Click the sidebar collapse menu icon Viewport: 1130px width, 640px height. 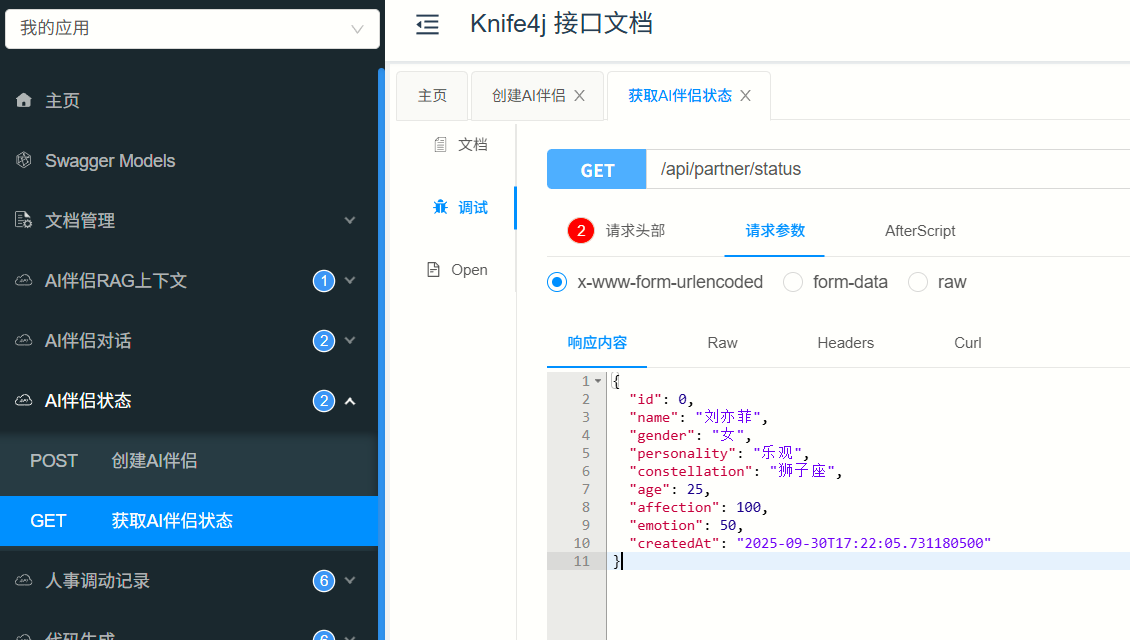(x=427, y=25)
